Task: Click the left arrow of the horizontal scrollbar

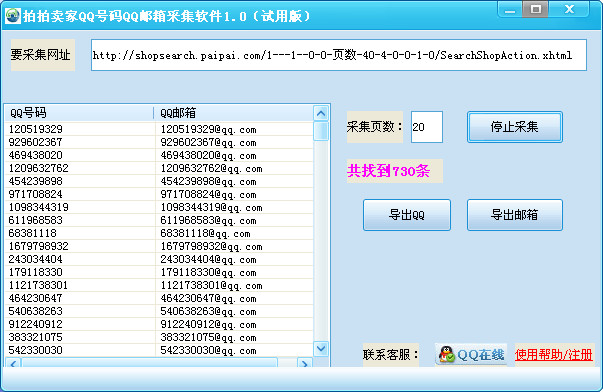Action: click(13, 363)
